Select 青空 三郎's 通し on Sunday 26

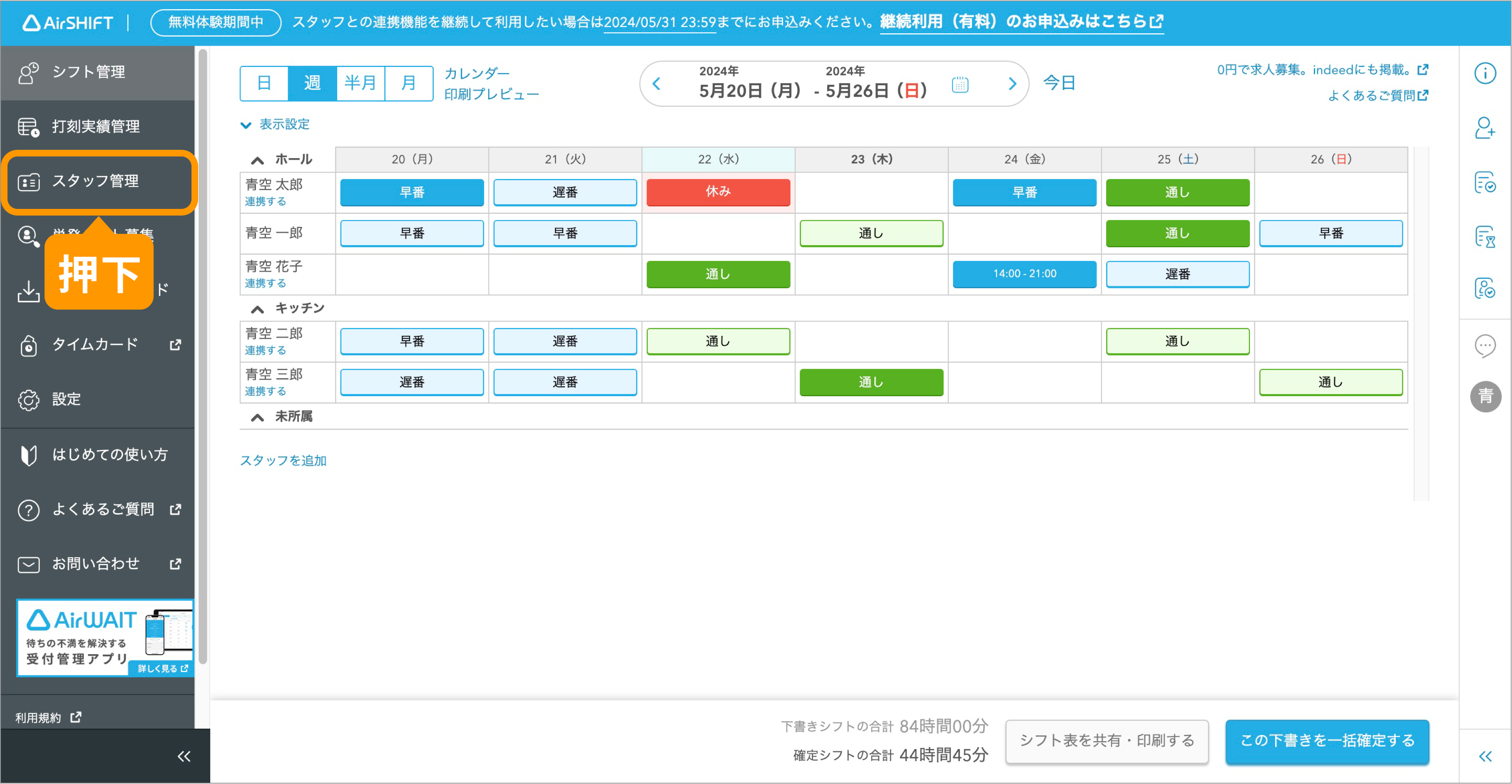[1330, 382]
